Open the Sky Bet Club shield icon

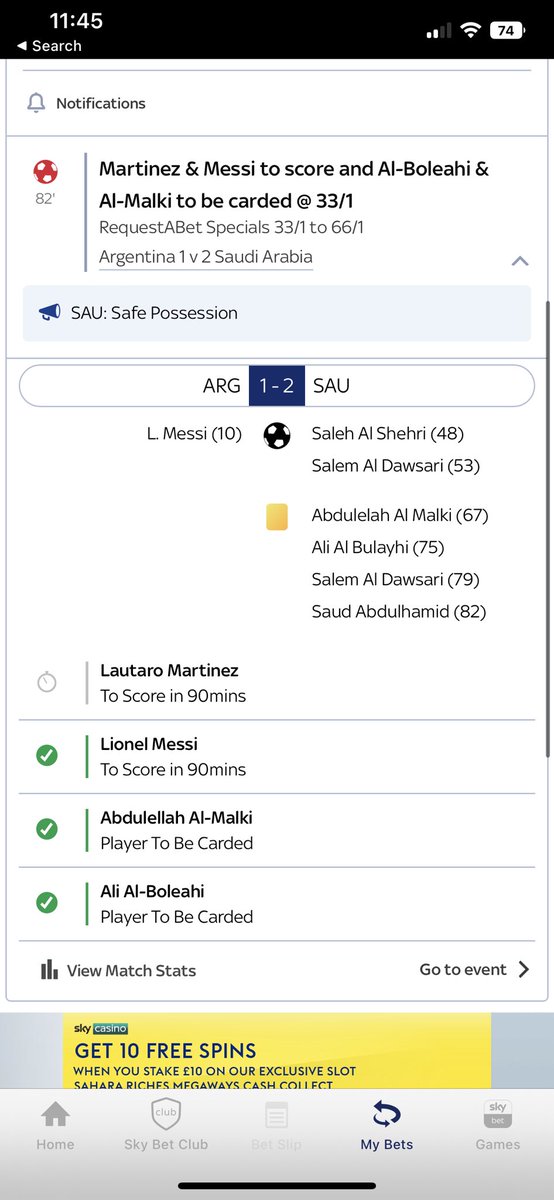tap(165, 1114)
